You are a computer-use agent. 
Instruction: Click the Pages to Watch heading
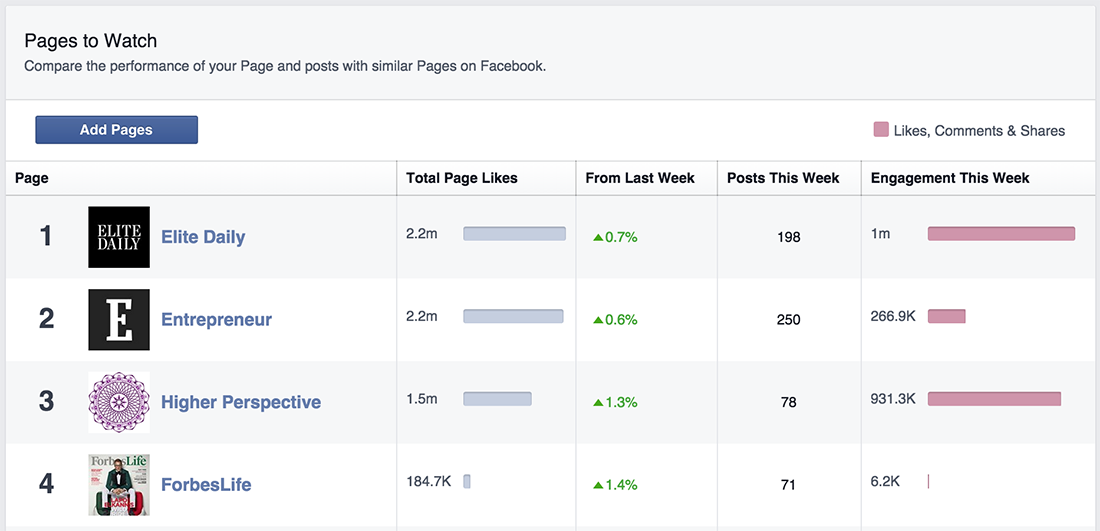click(x=90, y=41)
